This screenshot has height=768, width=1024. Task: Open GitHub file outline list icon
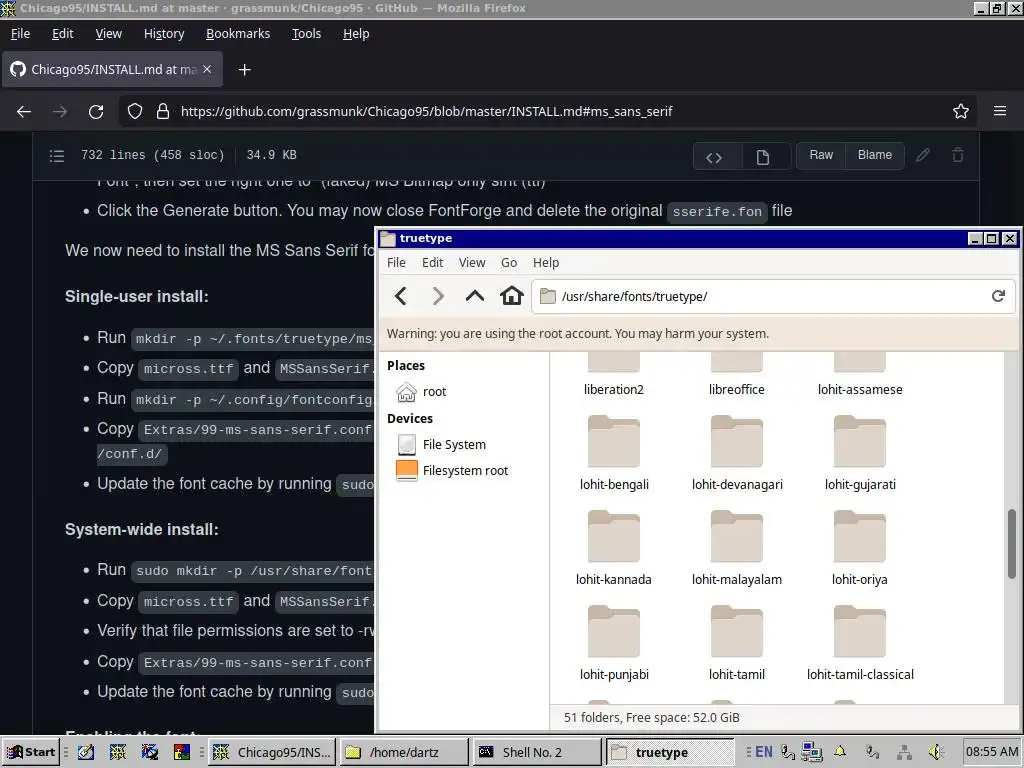(x=57, y=155)
